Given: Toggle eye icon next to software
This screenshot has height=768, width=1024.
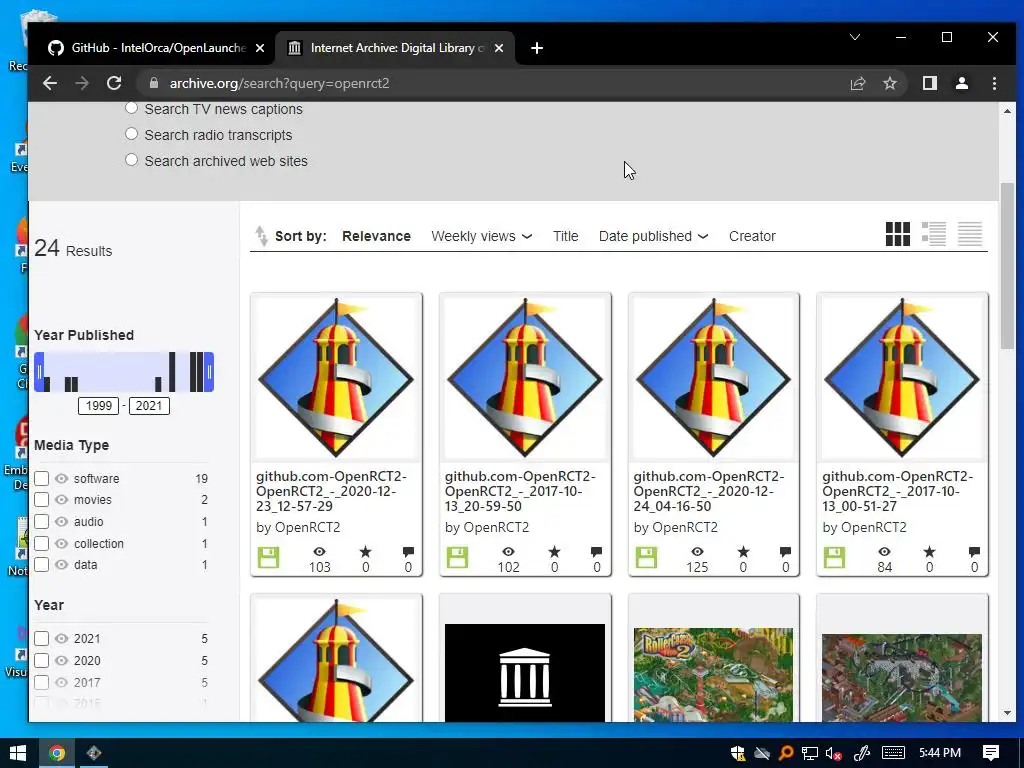Looking at the screenshot, I should coord(61,479).
